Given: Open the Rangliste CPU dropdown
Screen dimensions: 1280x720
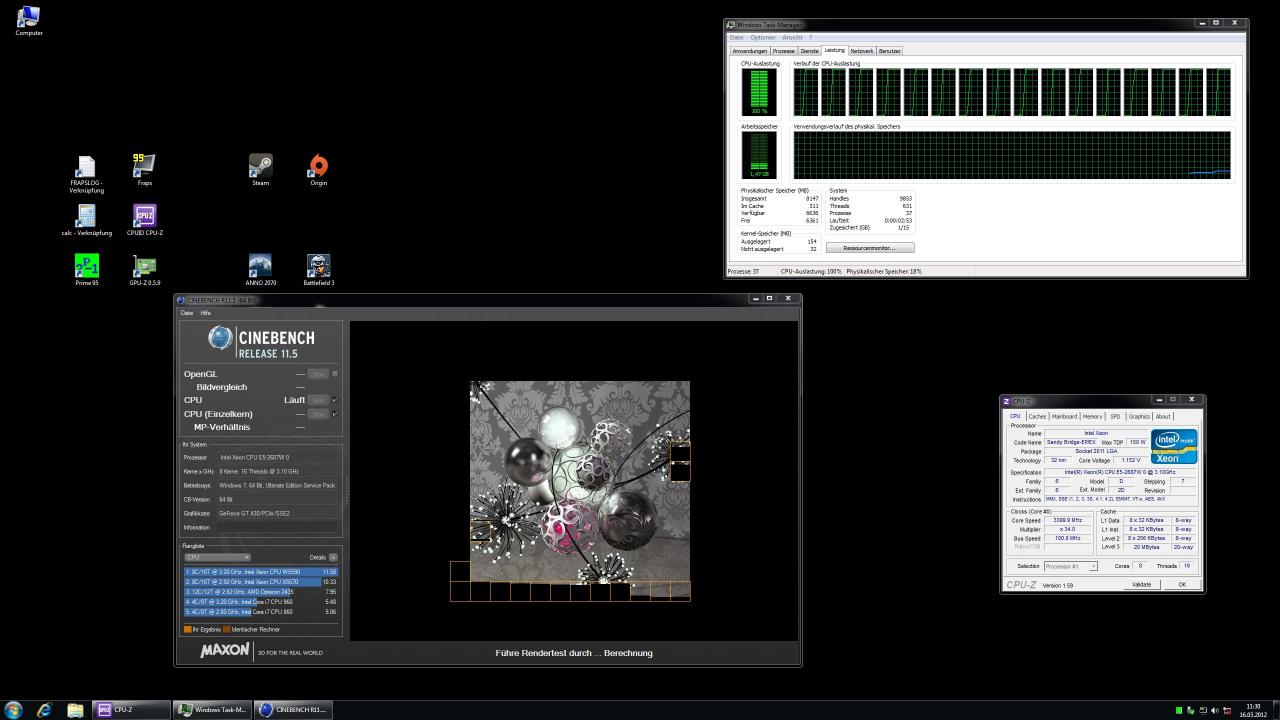Looking at the screenshot, I should click(x=217, y=557).
